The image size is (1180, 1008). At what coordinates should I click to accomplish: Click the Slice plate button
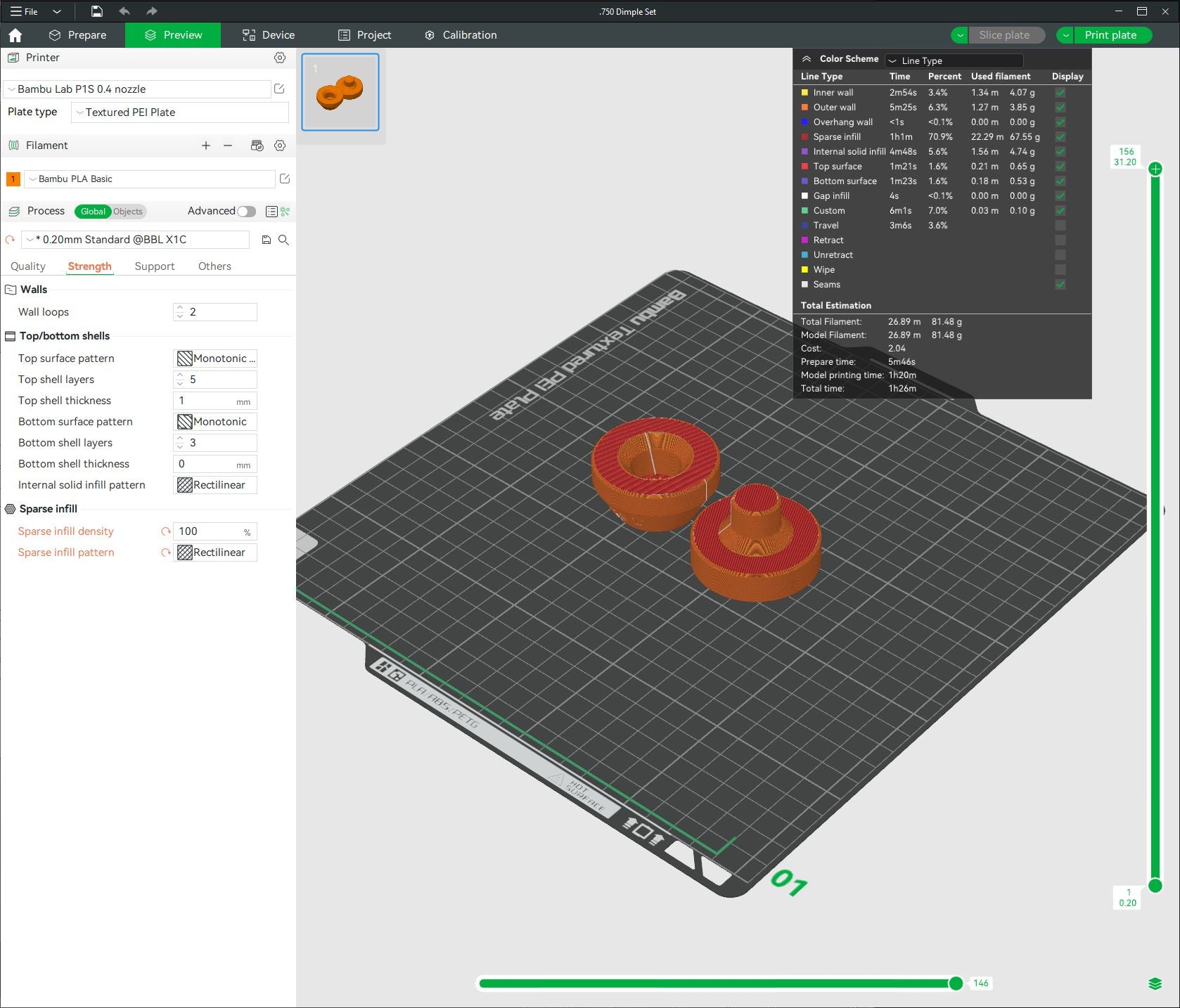[x=1006, y=35]
